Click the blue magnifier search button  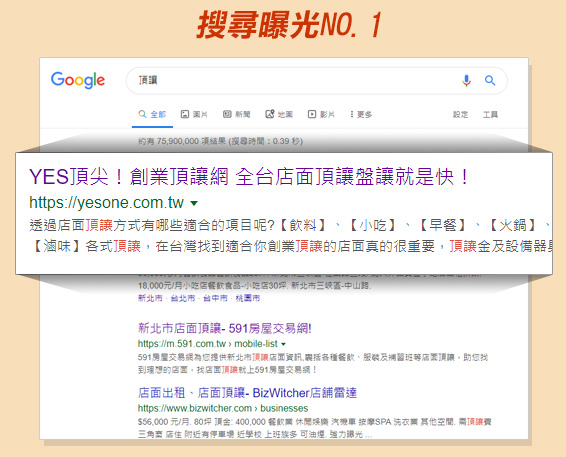point(490,80)
